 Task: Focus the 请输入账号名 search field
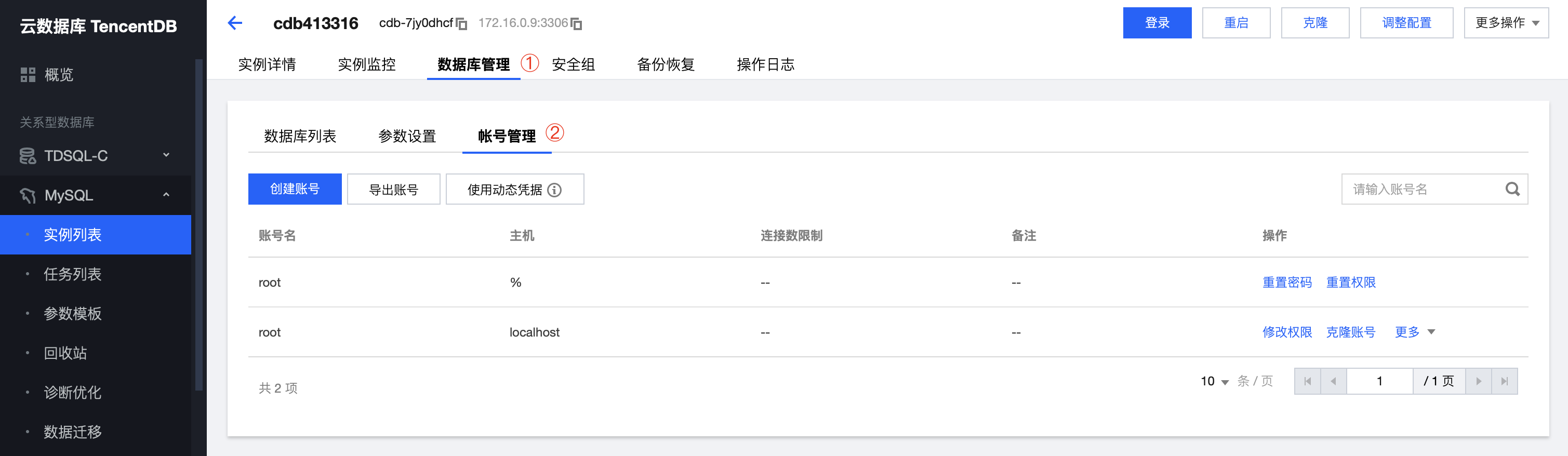coord(1422,190)
